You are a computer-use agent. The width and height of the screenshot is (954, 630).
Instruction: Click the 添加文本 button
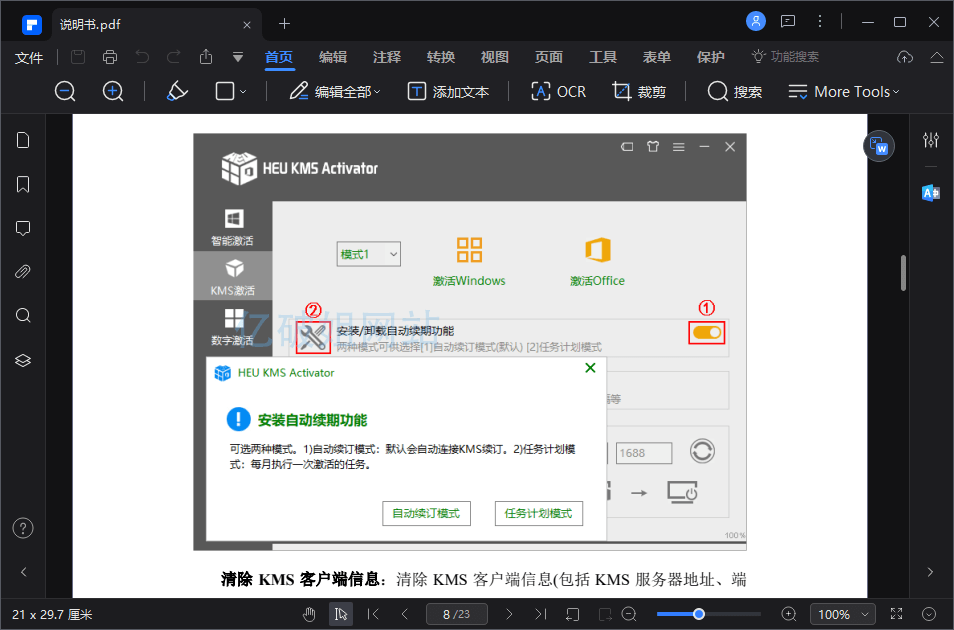(x=448, y=92)
